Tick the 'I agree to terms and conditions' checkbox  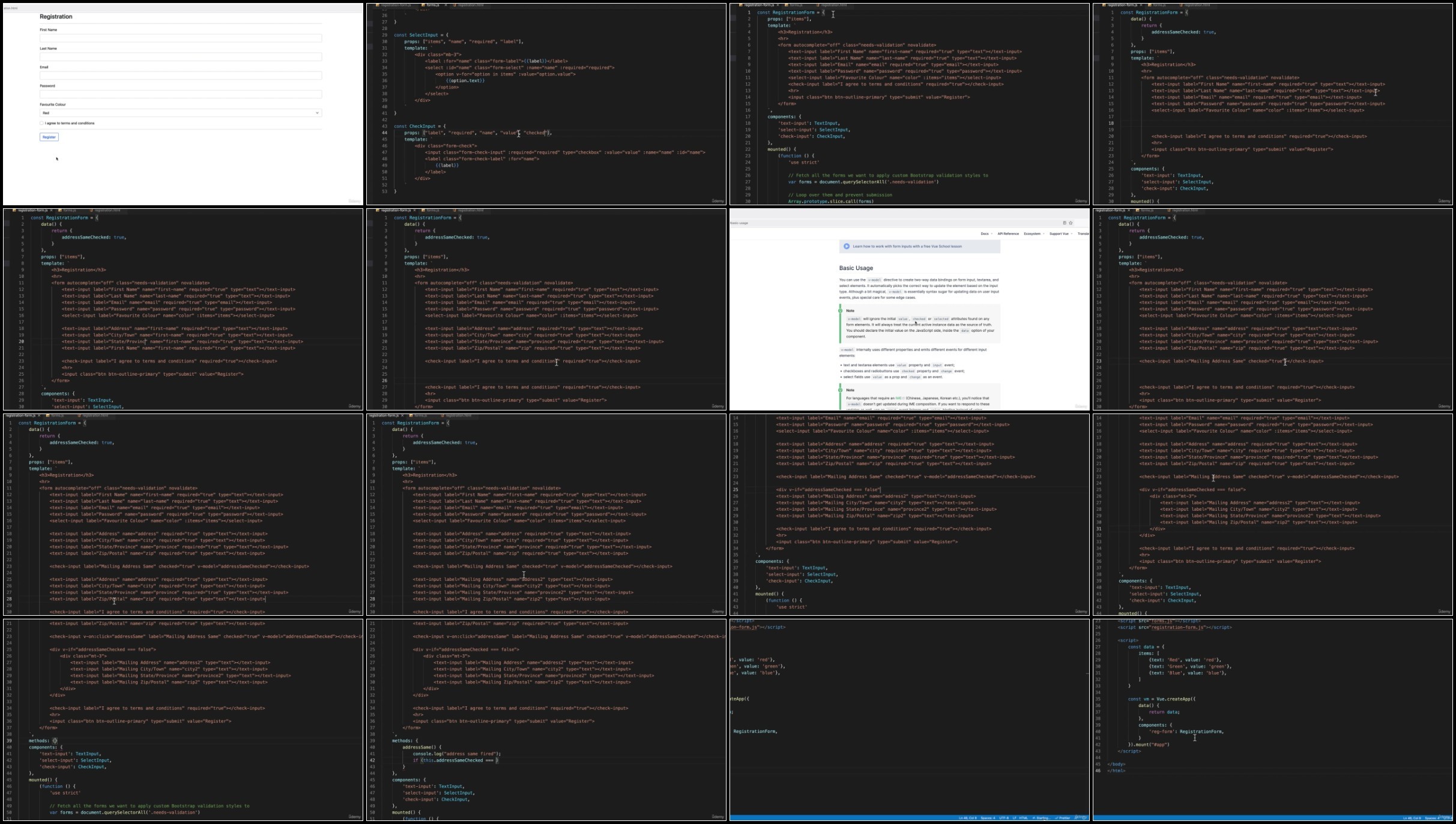point(42,123)
